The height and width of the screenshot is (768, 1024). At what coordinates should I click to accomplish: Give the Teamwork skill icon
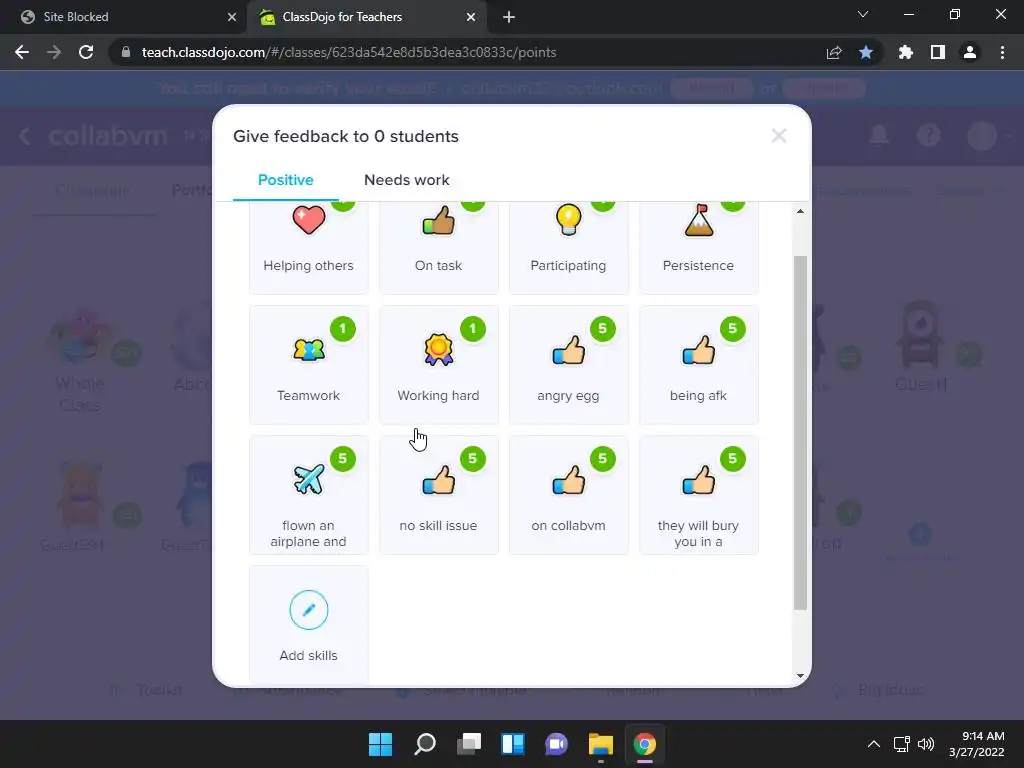click(x=308, y=365)
